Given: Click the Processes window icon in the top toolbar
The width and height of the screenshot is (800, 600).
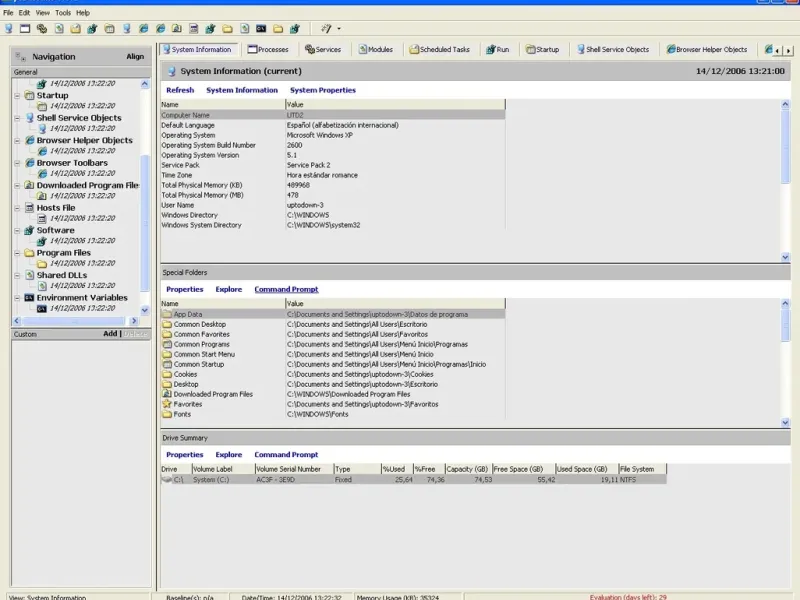Looking at the screenshot, I should [25, 28].
